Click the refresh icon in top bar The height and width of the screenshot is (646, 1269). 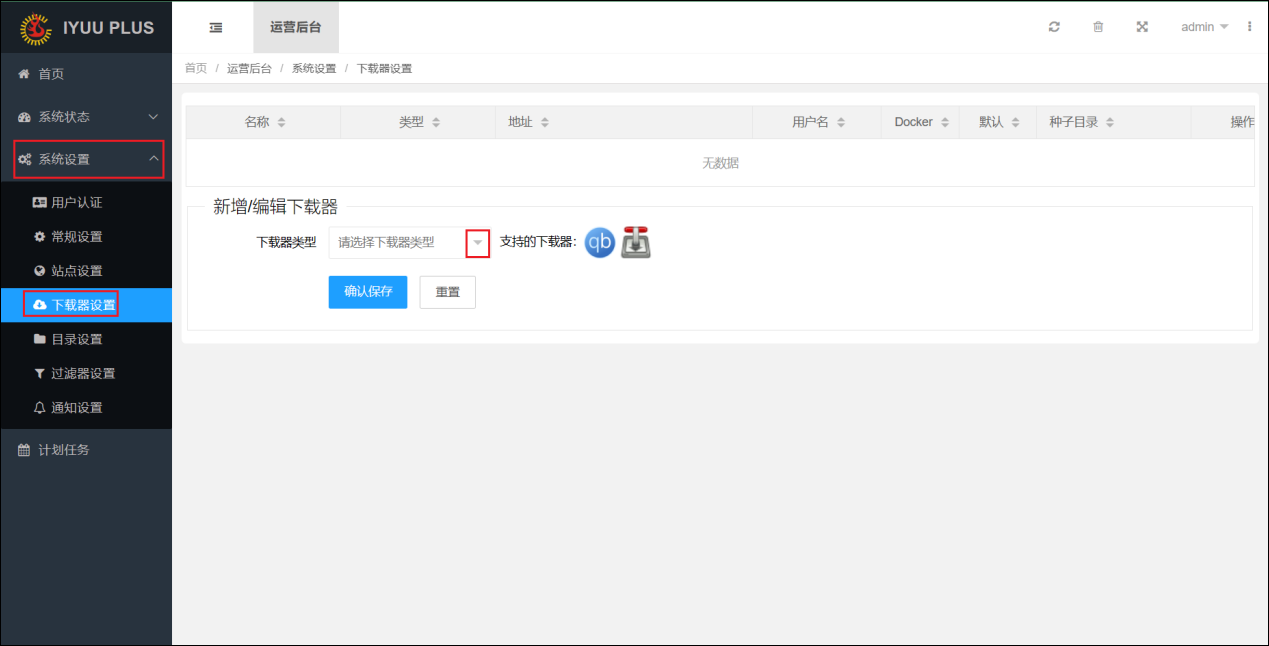(x=1054, y=27)
